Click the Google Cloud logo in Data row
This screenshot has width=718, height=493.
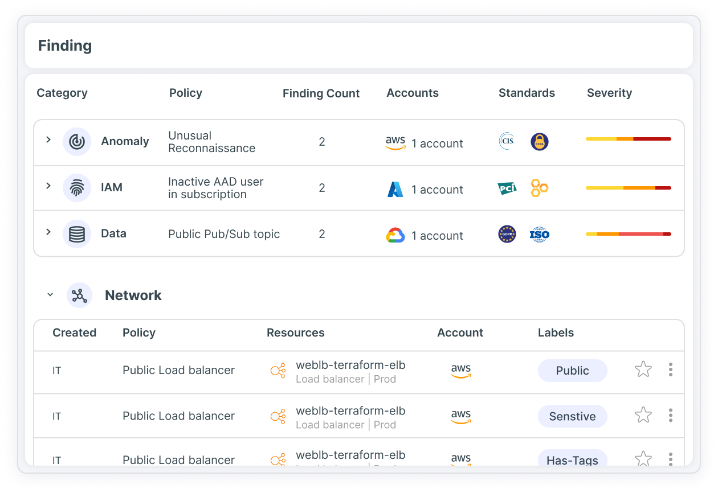(395, 235)
